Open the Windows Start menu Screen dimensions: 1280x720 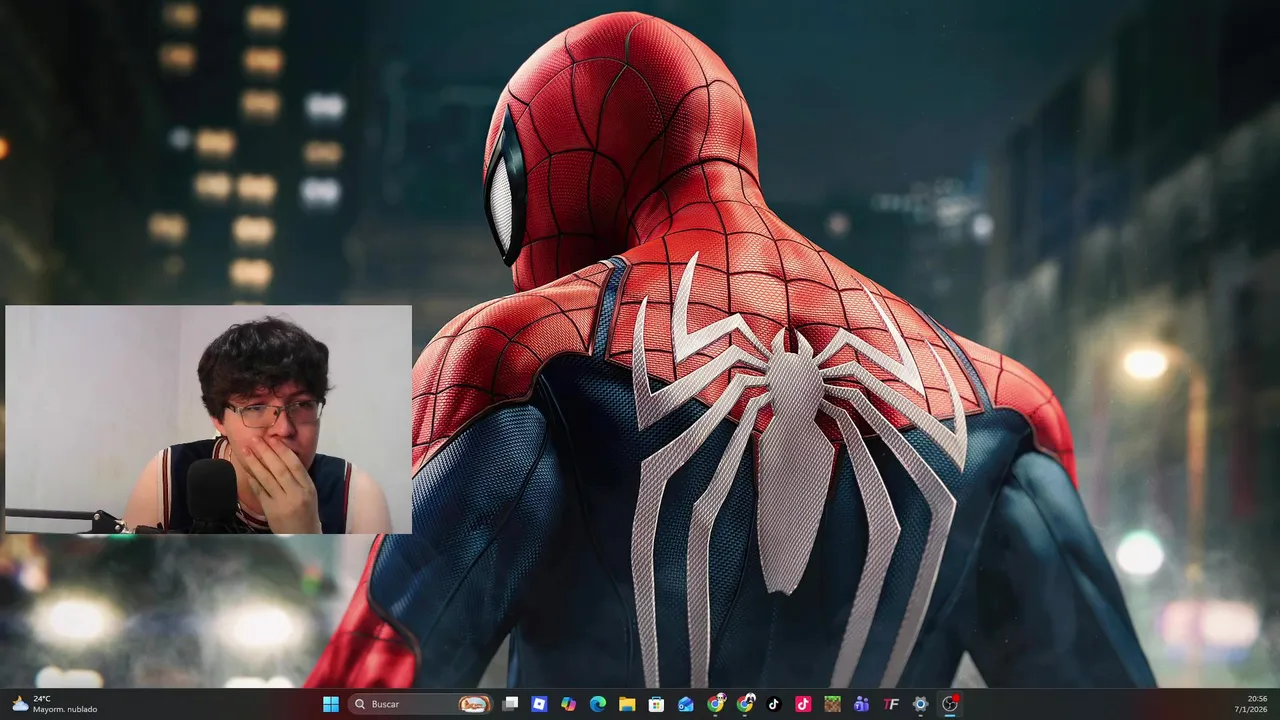(331, 704)
